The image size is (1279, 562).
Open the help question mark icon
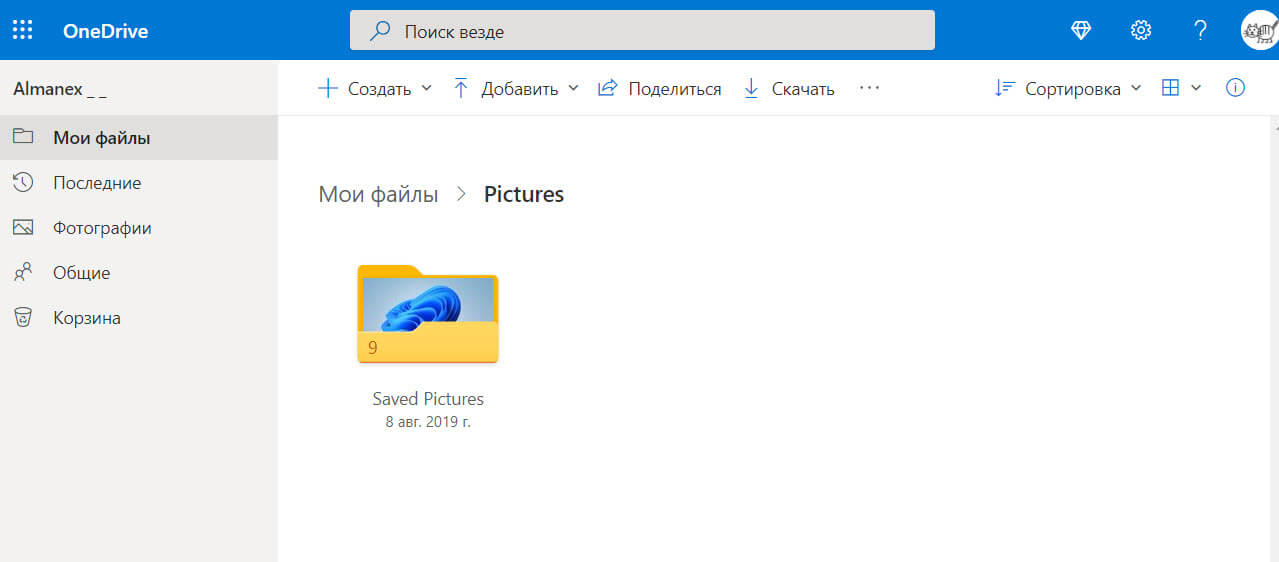pyautogui.click(x=1201, y=30)
